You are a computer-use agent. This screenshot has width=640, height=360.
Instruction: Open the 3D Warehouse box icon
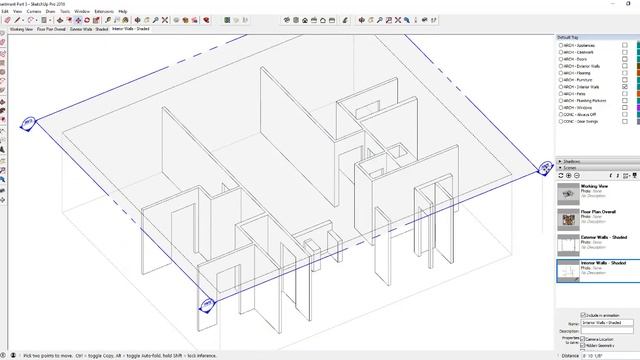185,20
